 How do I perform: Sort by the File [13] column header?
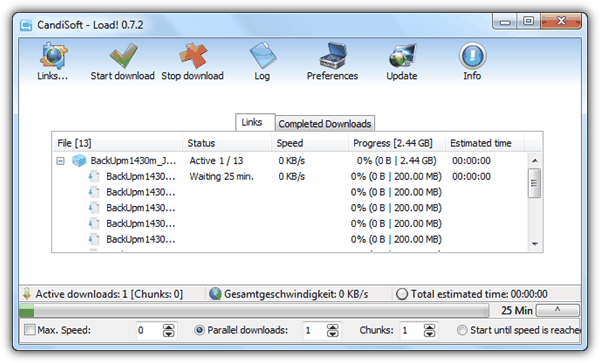coord(117,143)
